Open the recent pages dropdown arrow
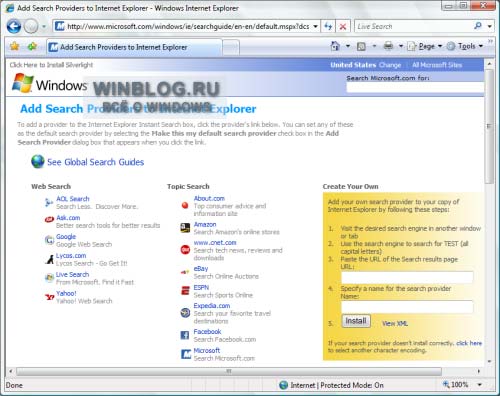 [44, 26]
